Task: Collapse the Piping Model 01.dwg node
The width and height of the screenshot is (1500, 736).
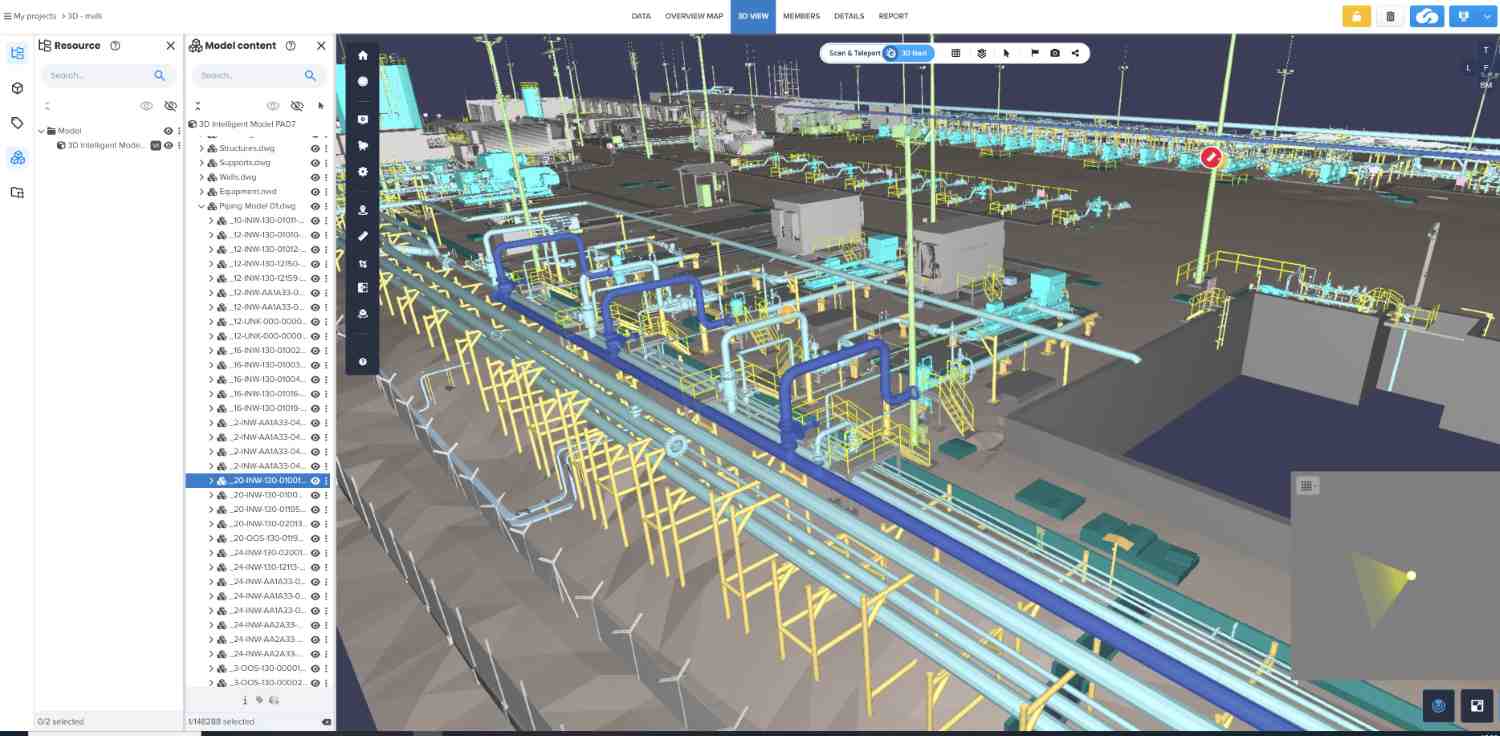Action: tap(201, 206)
